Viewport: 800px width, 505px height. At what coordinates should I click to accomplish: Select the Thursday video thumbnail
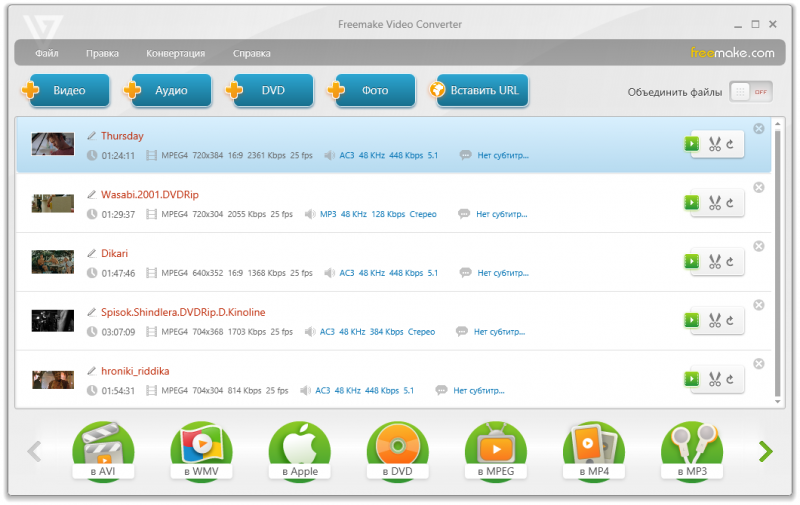tap(53, 144)
